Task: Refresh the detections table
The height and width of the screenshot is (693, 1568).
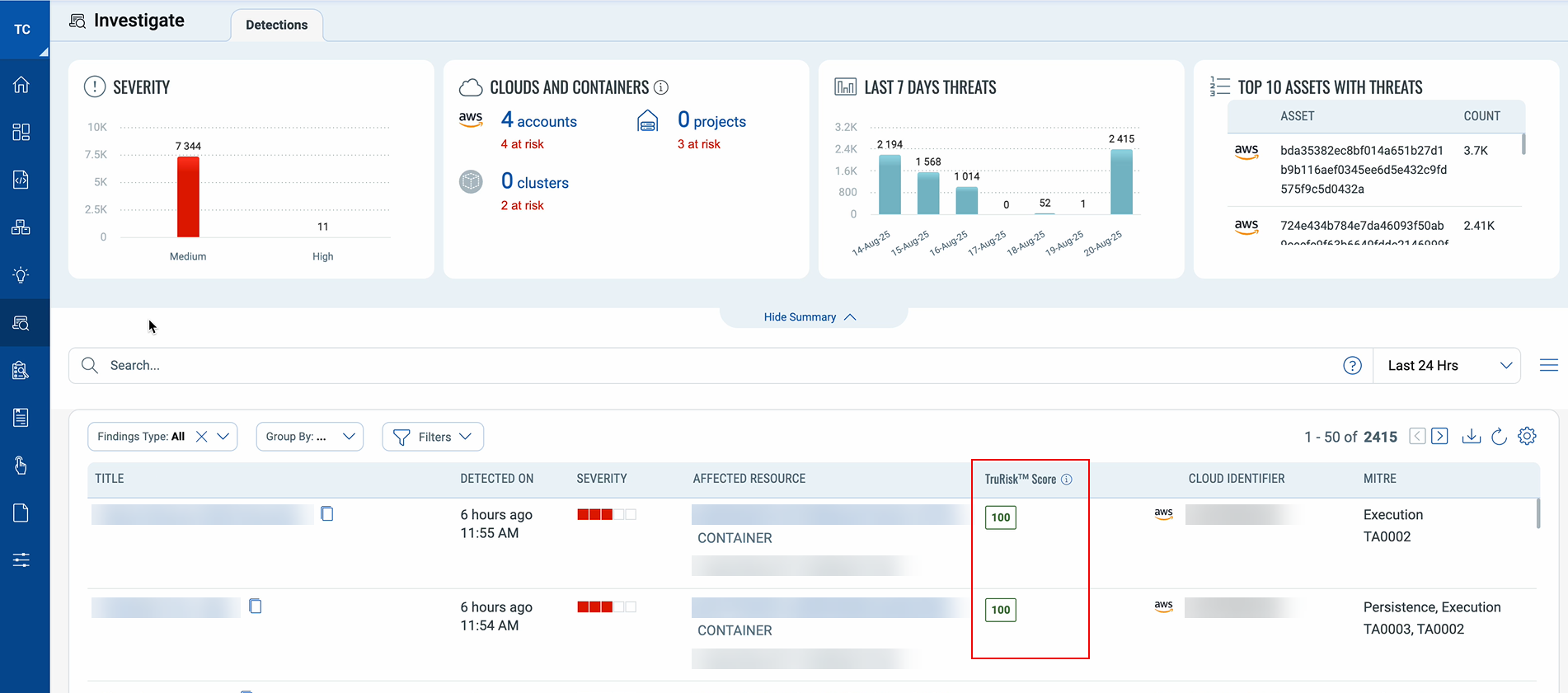Action: pos(1499,437)
